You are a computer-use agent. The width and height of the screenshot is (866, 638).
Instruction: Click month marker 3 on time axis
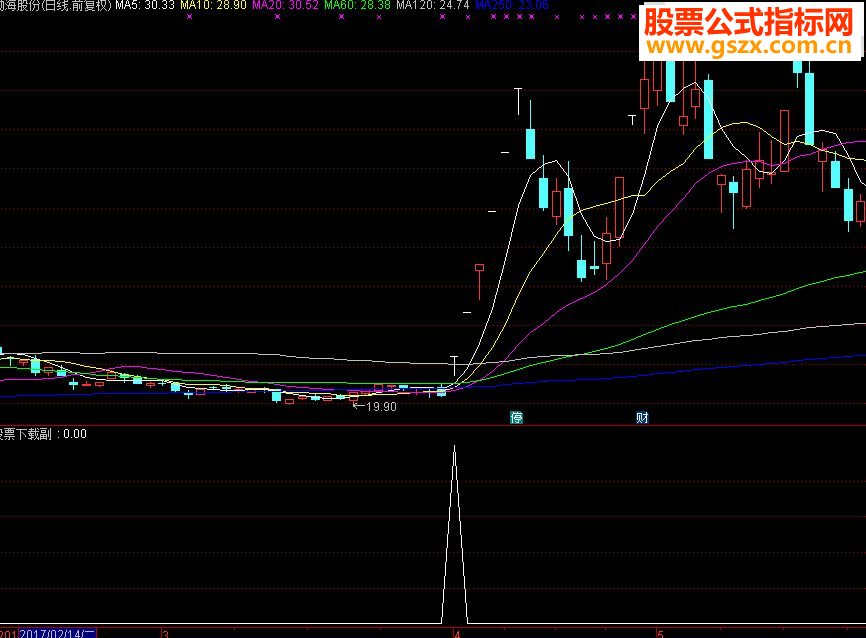[x=165, y=634]
